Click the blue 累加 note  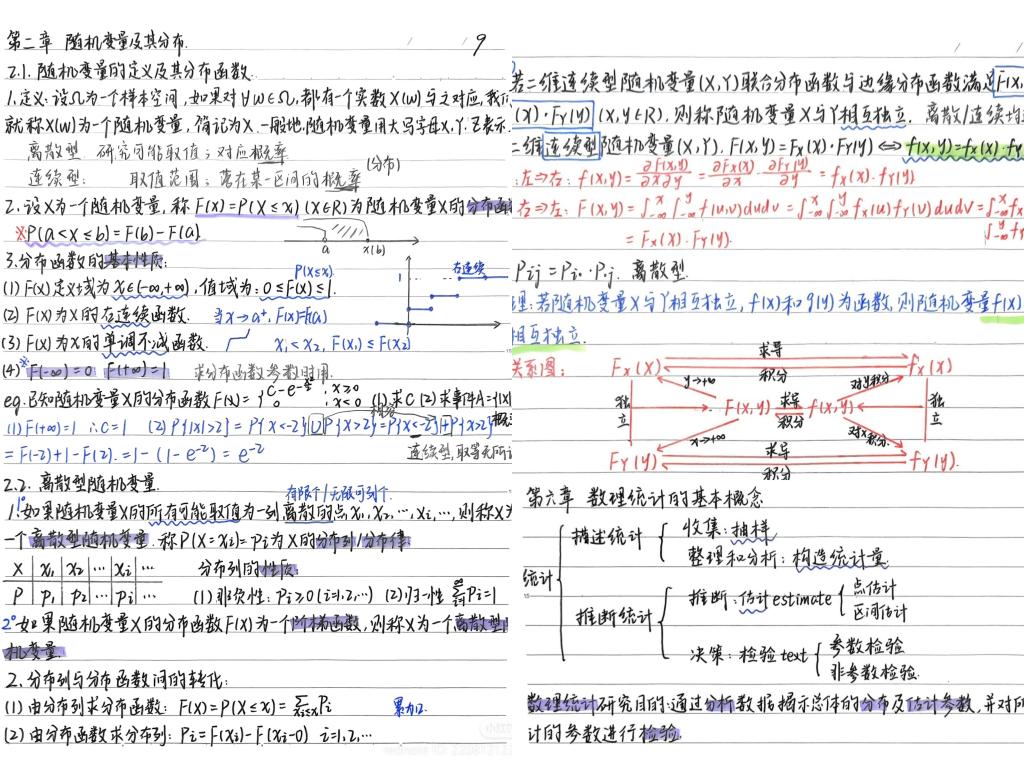pyautogui.click(x=407, y=709)
